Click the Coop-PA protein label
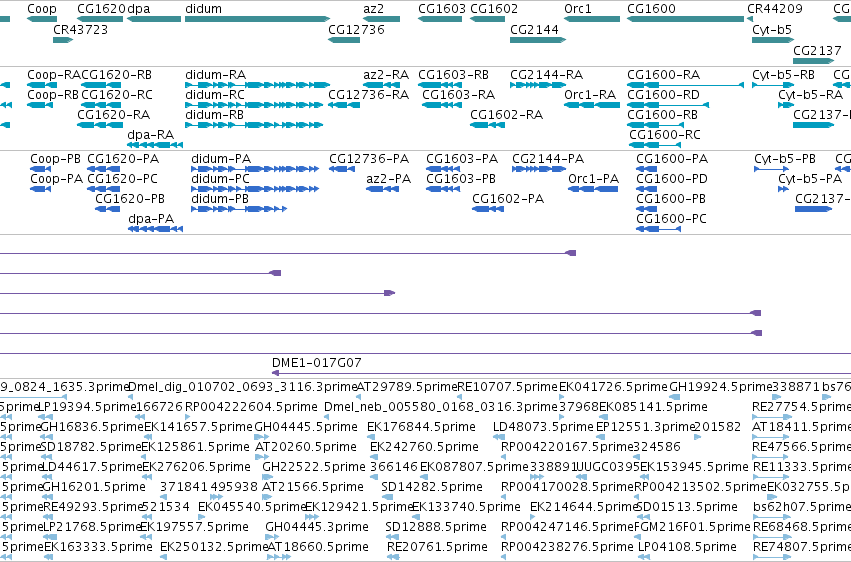The image size is (851, 562). click(x=56, y=179)
